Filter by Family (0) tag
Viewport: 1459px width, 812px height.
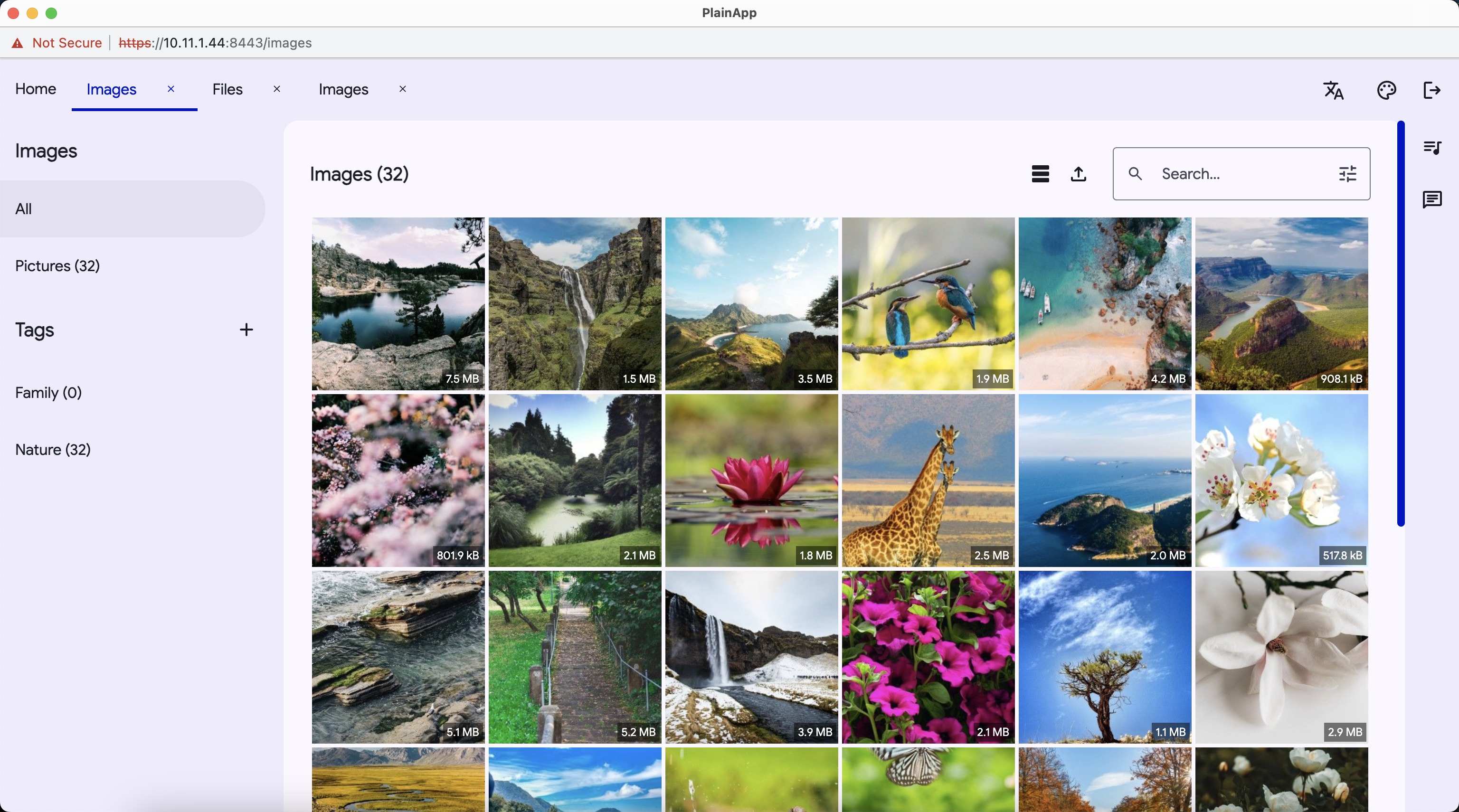(x=48, y=392)
